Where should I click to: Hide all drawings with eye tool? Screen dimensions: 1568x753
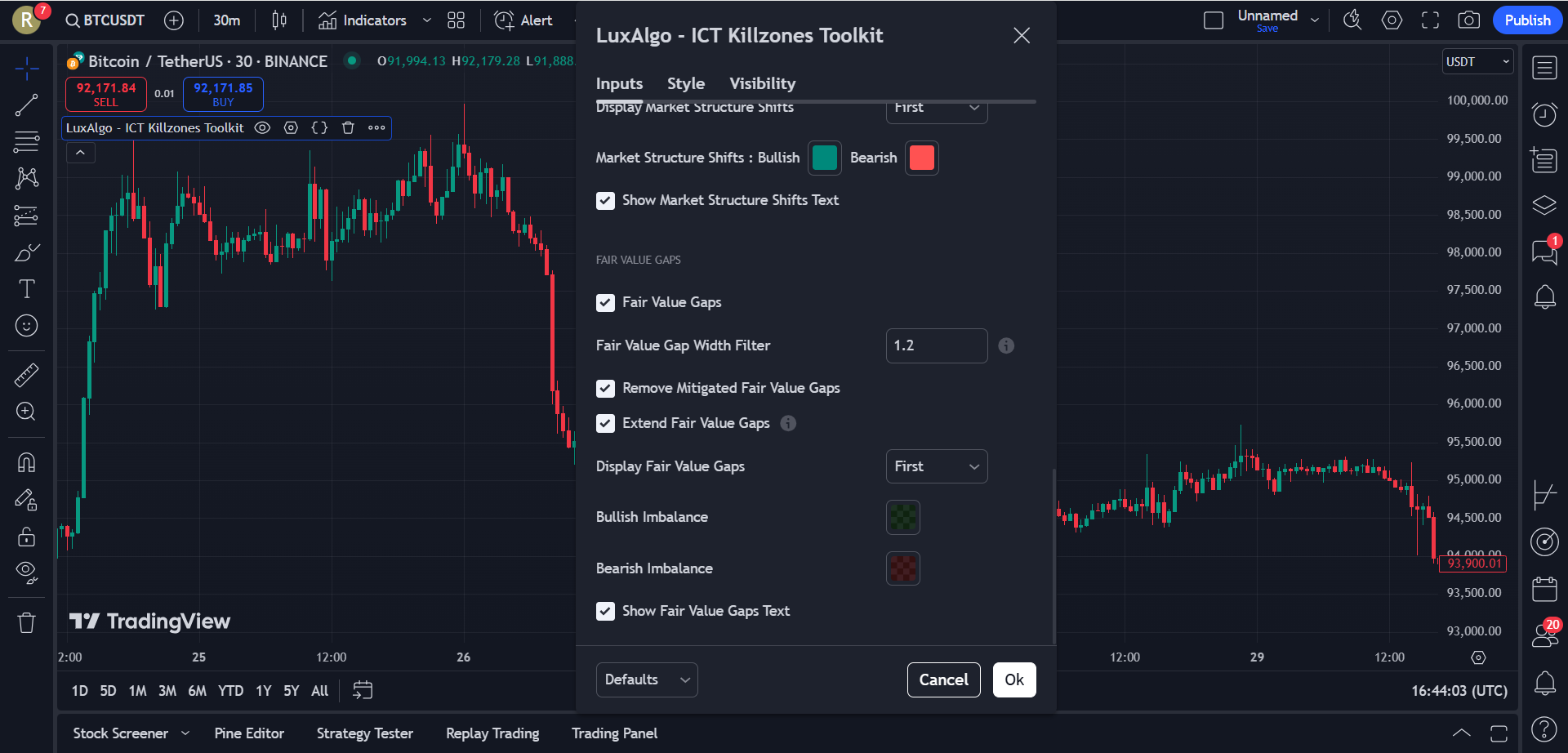tap(26, 573)
